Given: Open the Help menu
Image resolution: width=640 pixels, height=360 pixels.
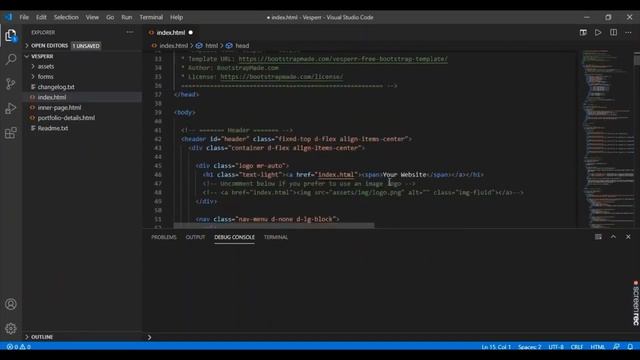Looking at the screenshot, I should [x=176, y=17].
